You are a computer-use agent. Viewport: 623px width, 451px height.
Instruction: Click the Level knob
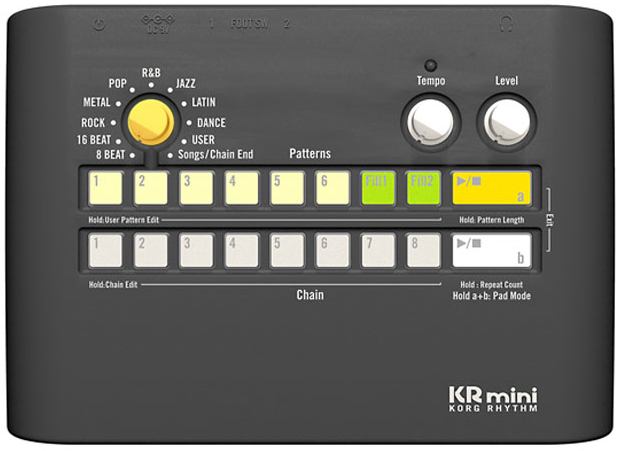[x=507, y=122]
